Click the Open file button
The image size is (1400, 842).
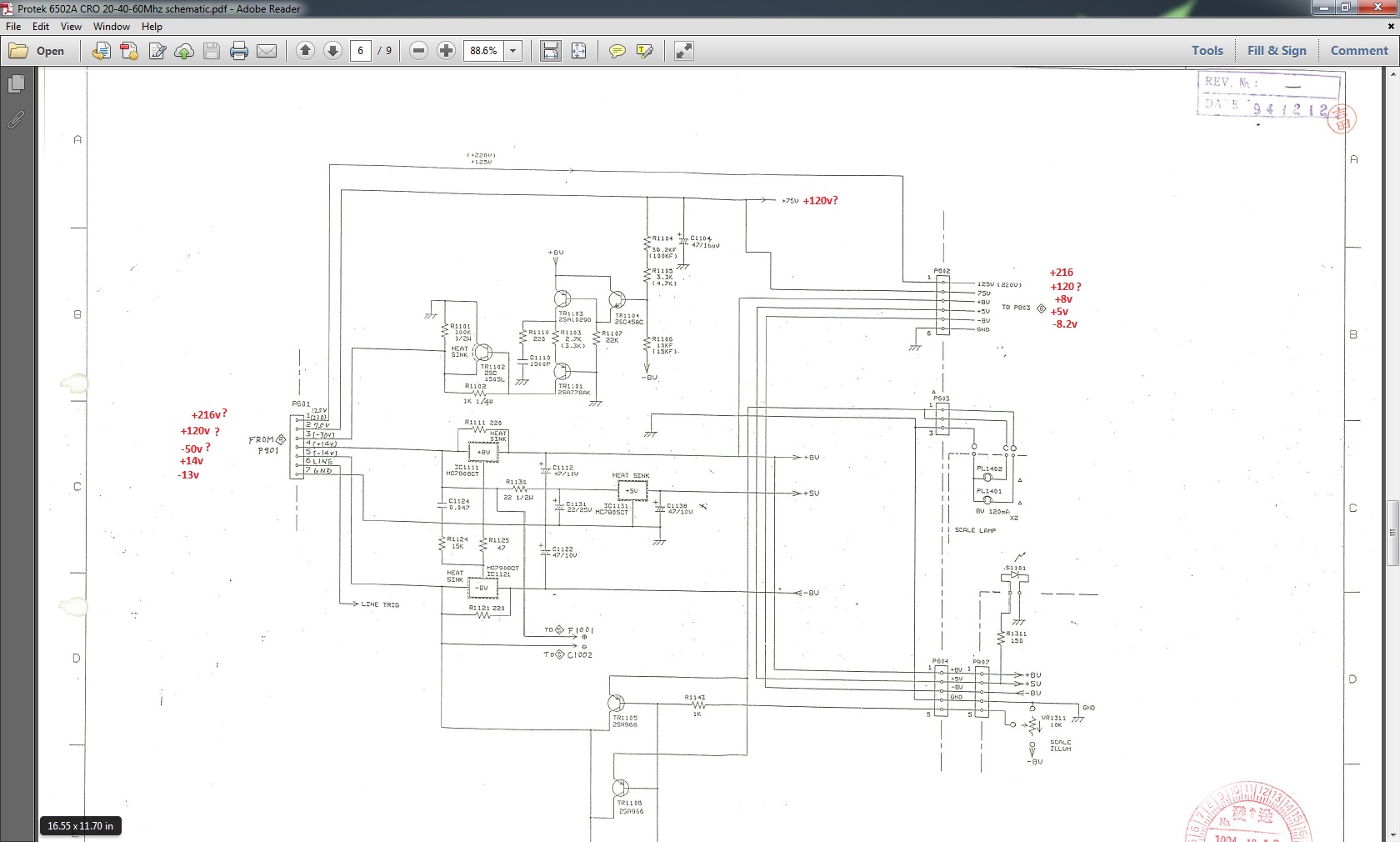(37, 51)
